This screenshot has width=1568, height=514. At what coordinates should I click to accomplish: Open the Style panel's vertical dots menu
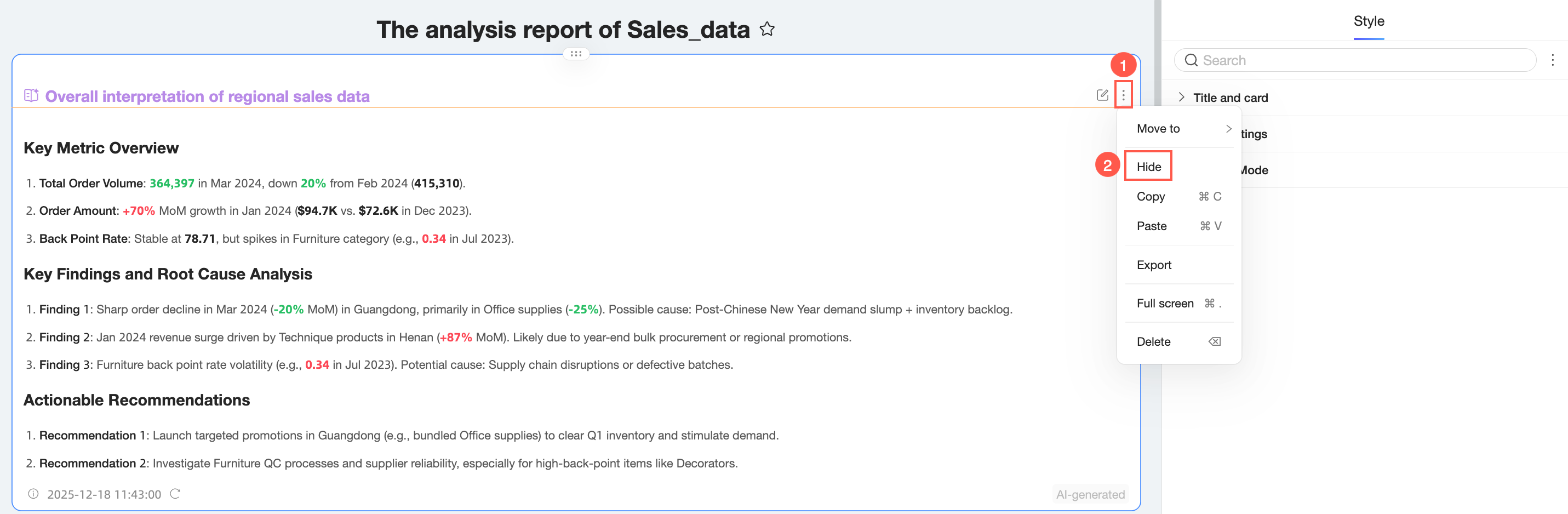(1552, 60)
